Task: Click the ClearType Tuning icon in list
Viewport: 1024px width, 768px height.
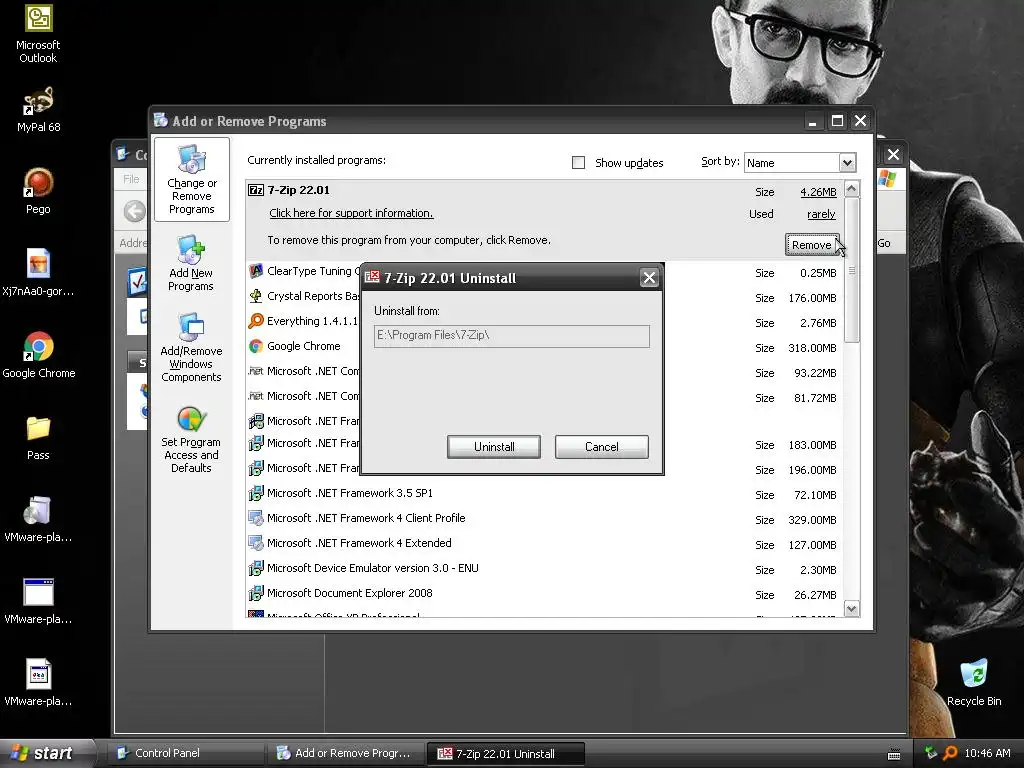Action: [256, 271]
